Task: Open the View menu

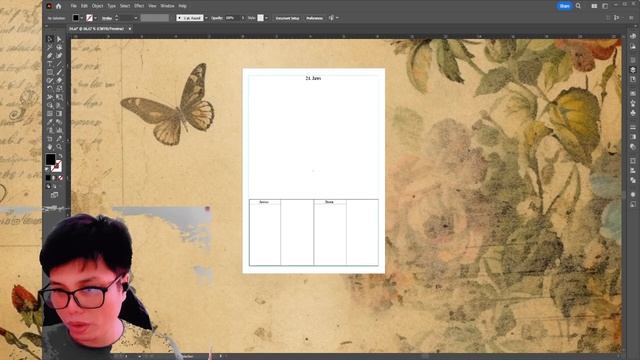Action: [152, 6]
